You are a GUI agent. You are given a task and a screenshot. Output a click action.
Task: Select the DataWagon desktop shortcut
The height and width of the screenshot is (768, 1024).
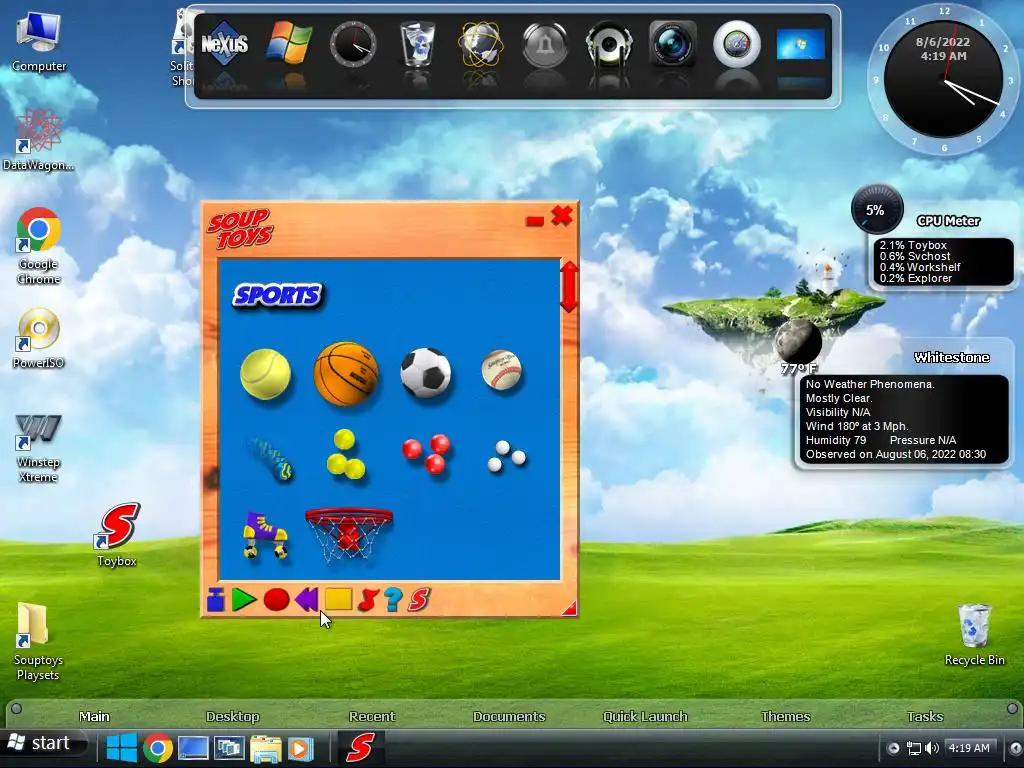click(39, 140)
